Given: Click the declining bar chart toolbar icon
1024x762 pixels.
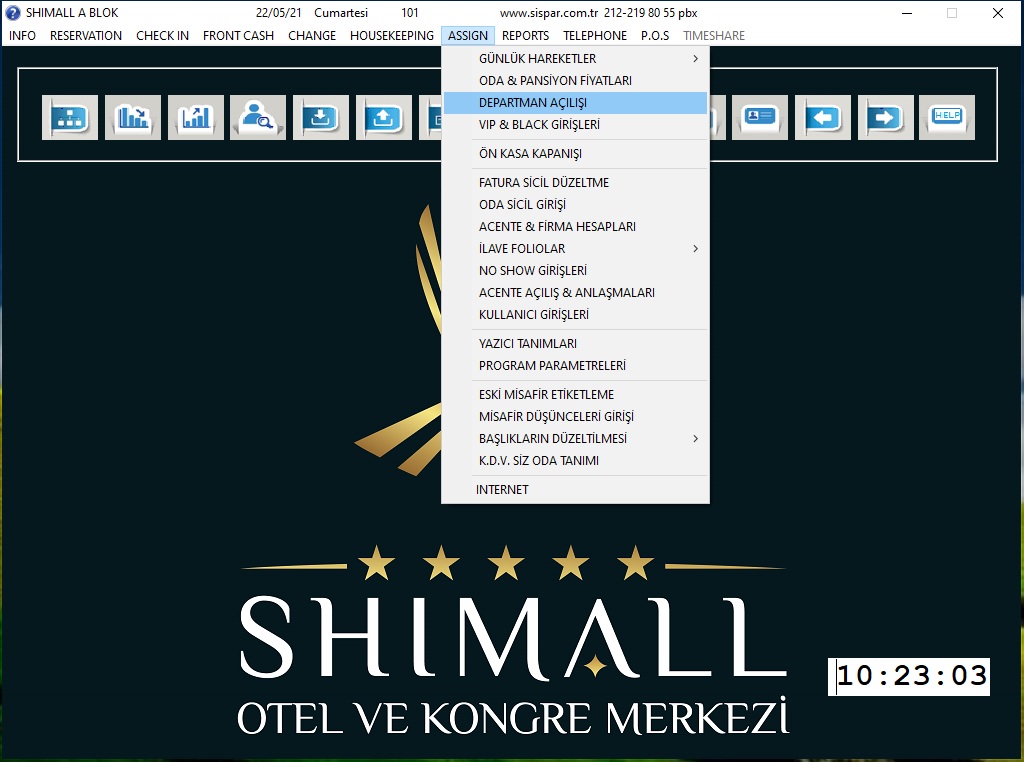Looking at the screenshot, I should (x=133, y=118).
